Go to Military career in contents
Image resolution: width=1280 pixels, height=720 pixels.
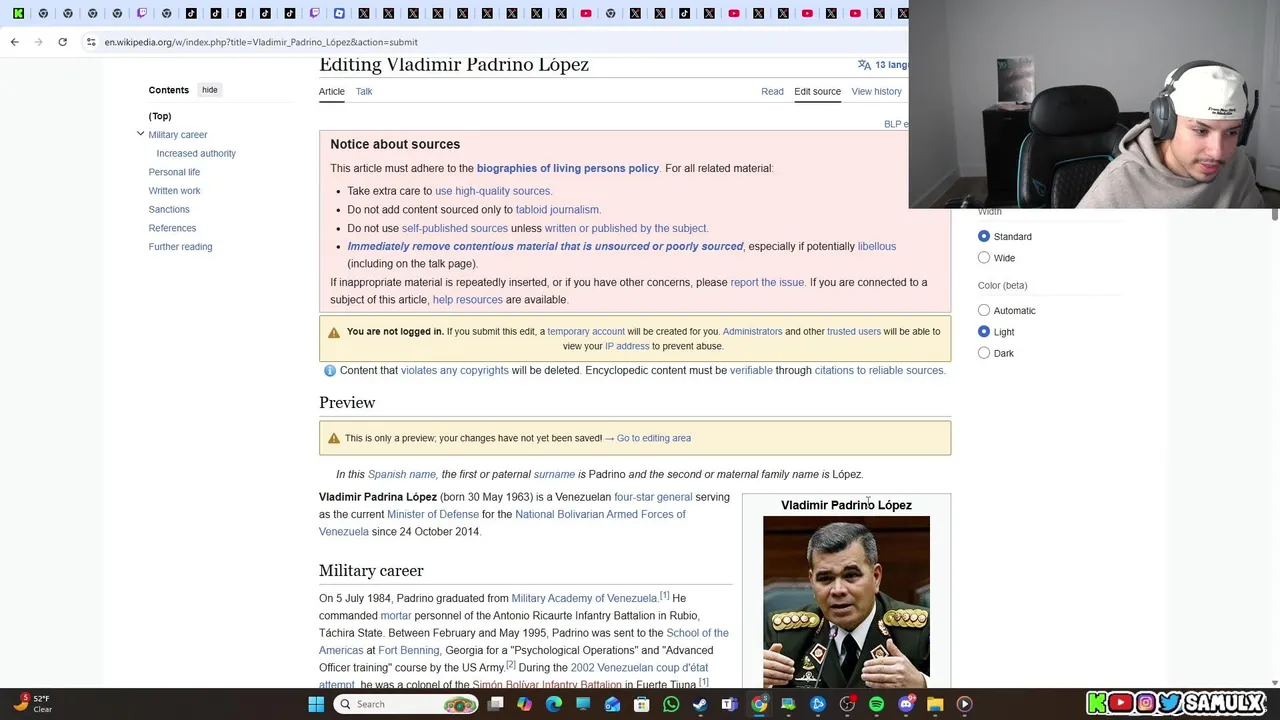178,135
